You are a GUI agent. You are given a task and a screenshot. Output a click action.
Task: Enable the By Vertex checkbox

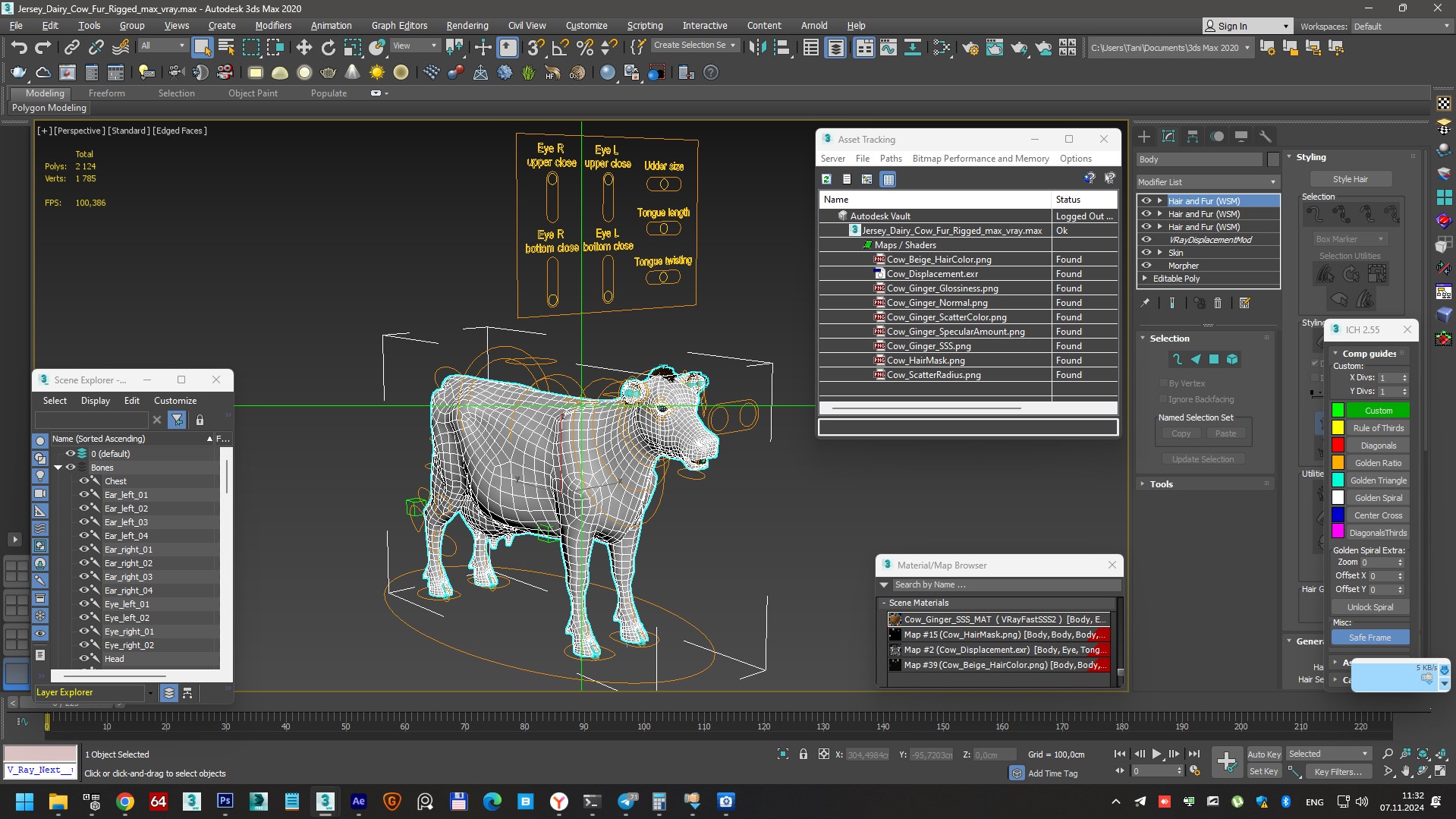1163,383
